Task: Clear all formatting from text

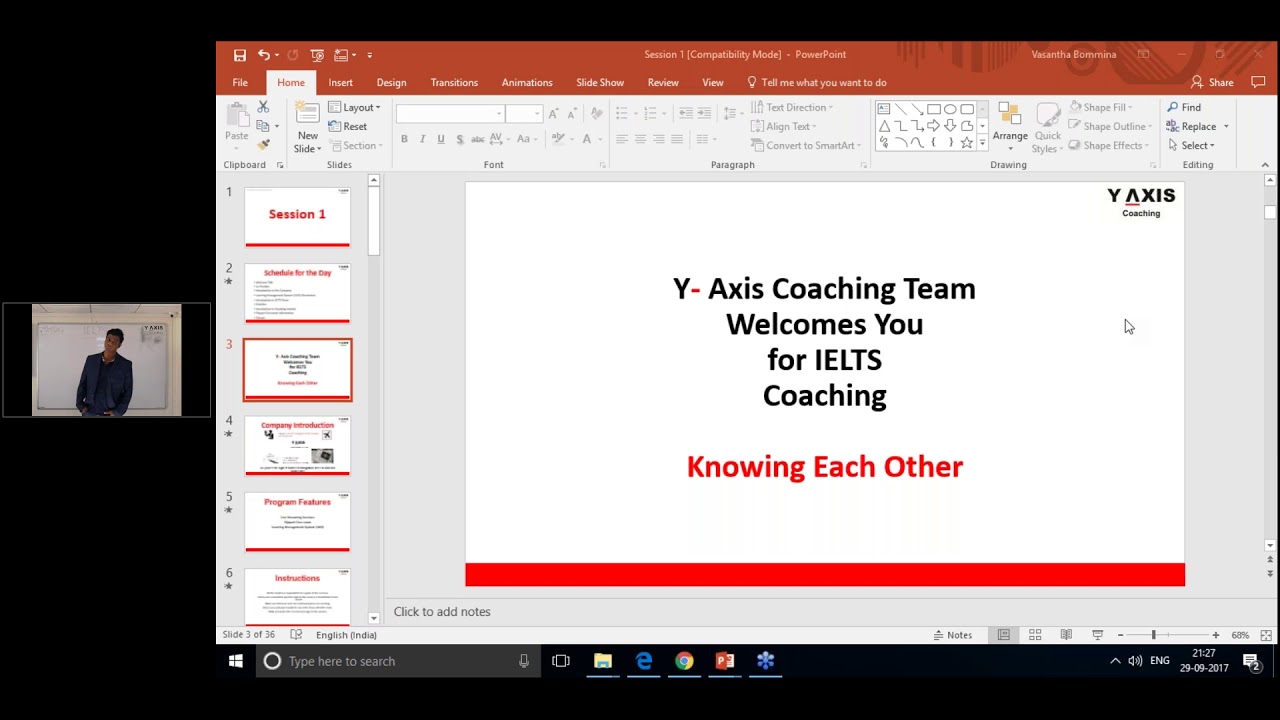Action: point(598,114)
